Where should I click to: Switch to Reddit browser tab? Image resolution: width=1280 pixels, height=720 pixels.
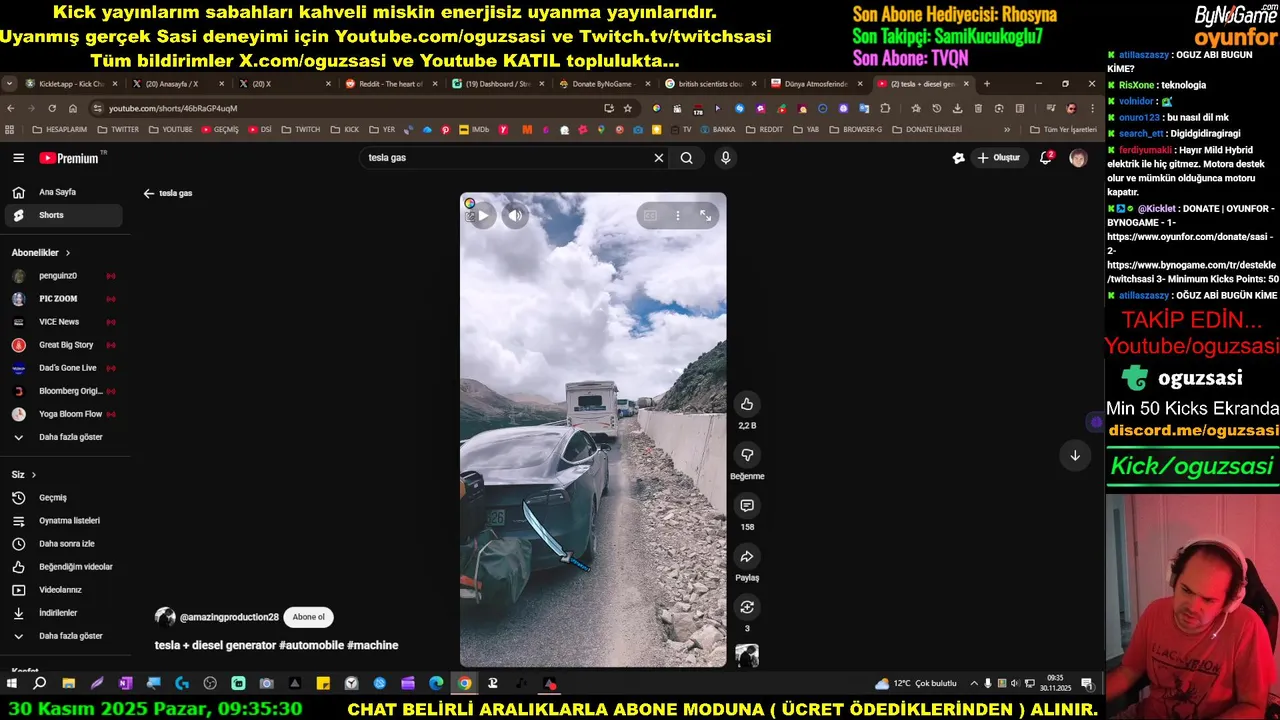[389, 84]
